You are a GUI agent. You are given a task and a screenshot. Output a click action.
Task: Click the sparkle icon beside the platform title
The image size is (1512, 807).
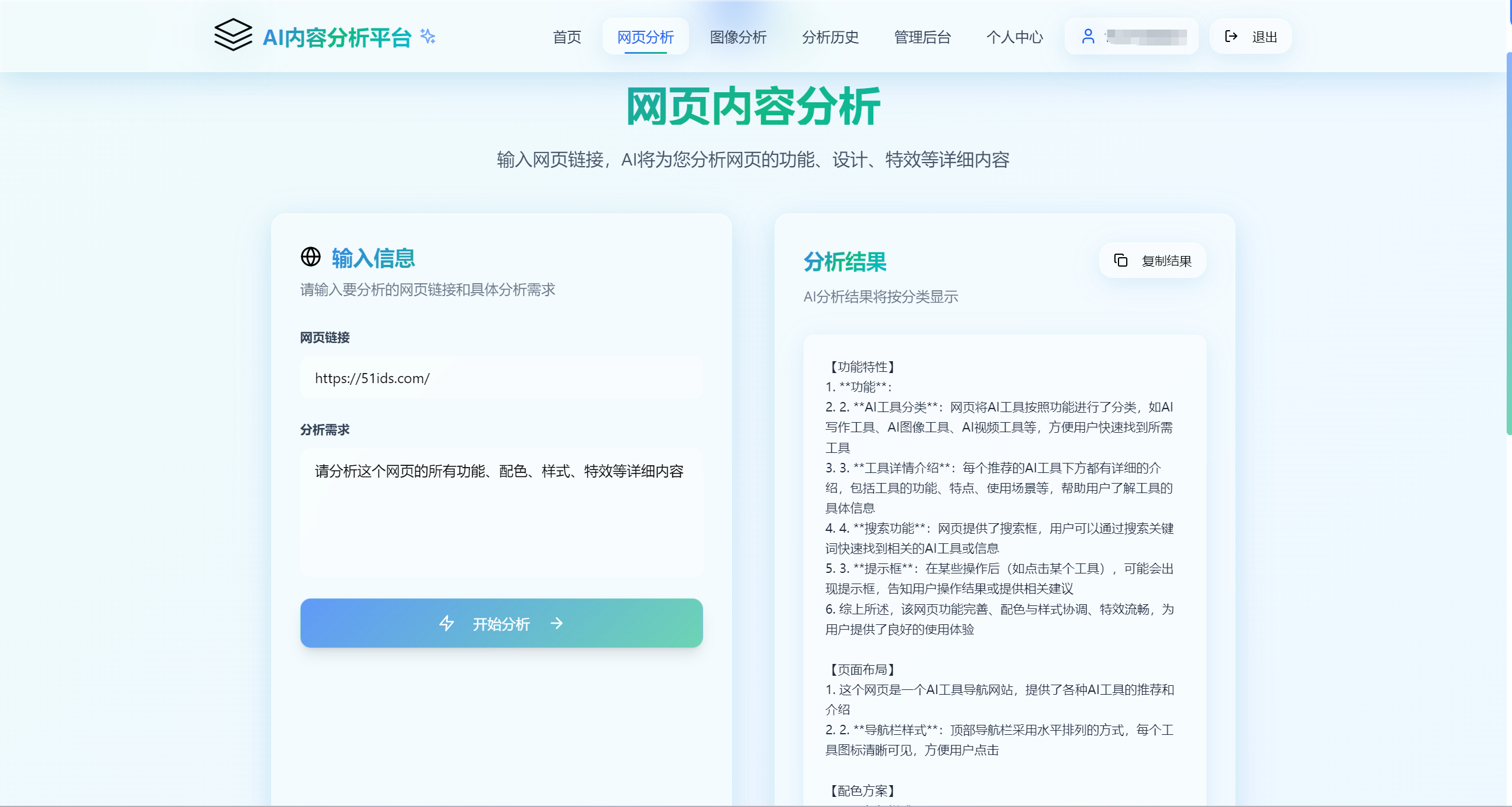428,36
